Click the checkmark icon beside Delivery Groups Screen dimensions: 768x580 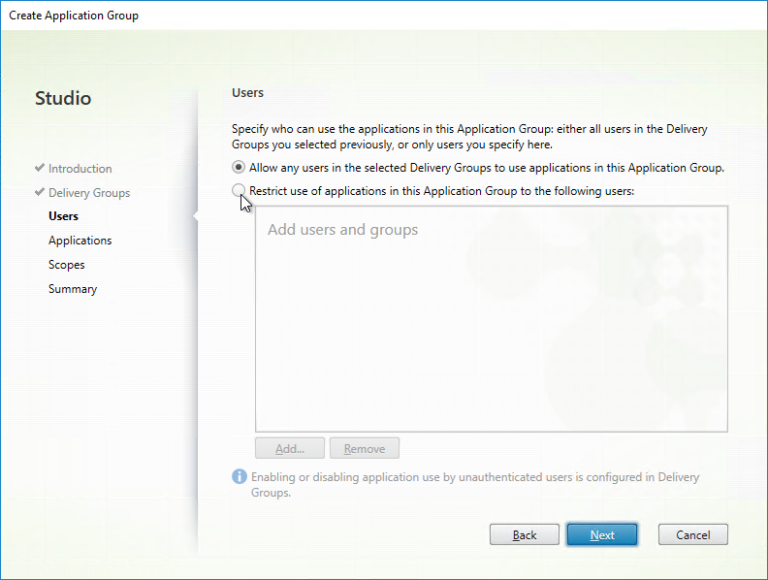39,193
